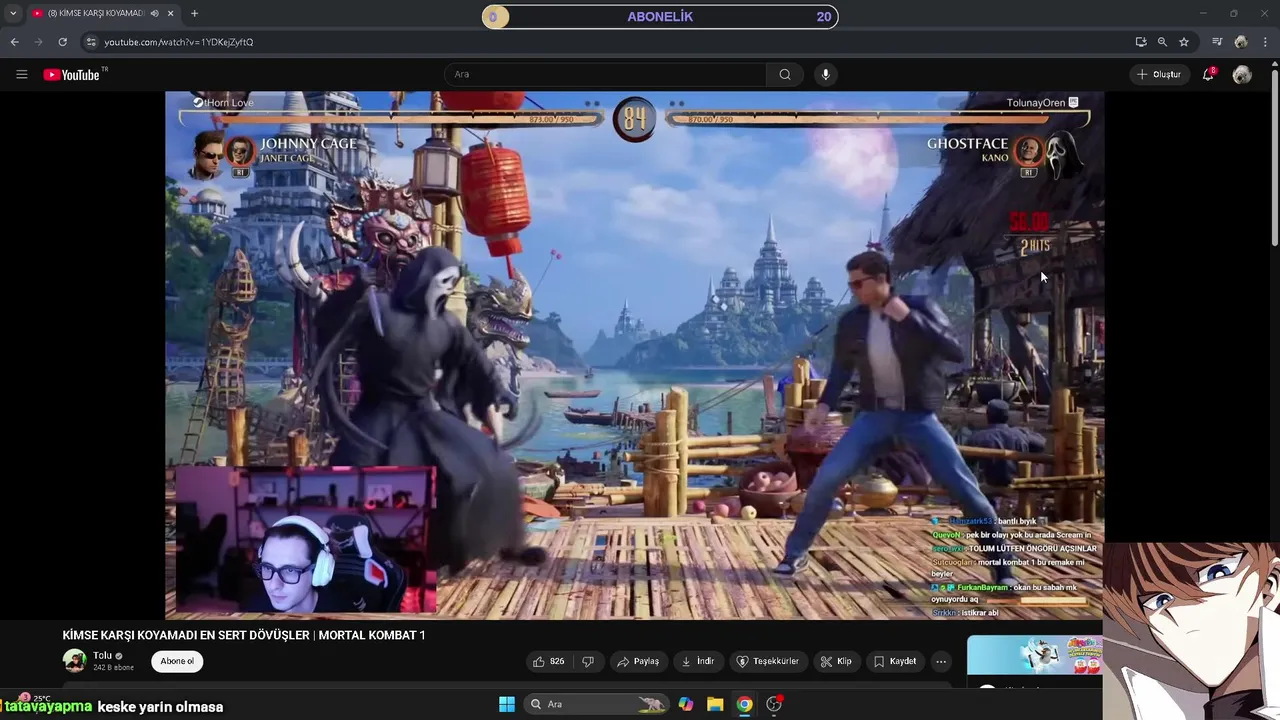Viewport: 1280px width, 720px height.
Task: Like the video showing 826 likes
Action: coord(549,661)
